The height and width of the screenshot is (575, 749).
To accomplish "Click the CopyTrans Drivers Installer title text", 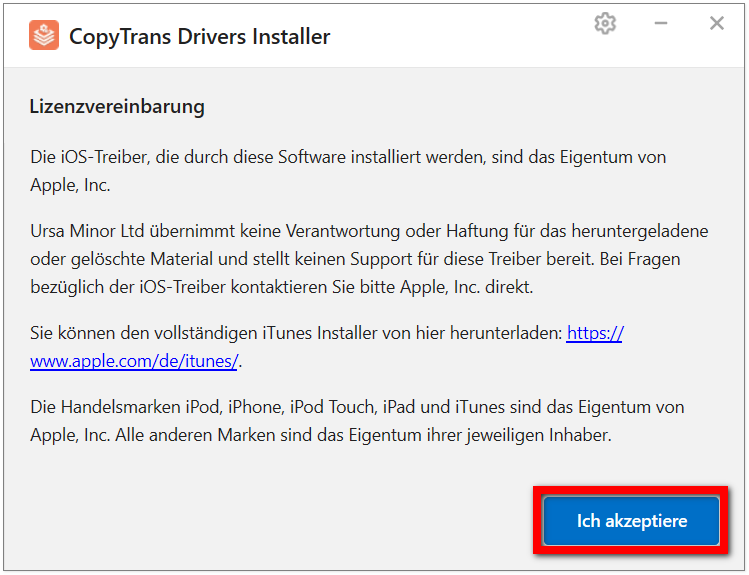I will click(200, 36).
